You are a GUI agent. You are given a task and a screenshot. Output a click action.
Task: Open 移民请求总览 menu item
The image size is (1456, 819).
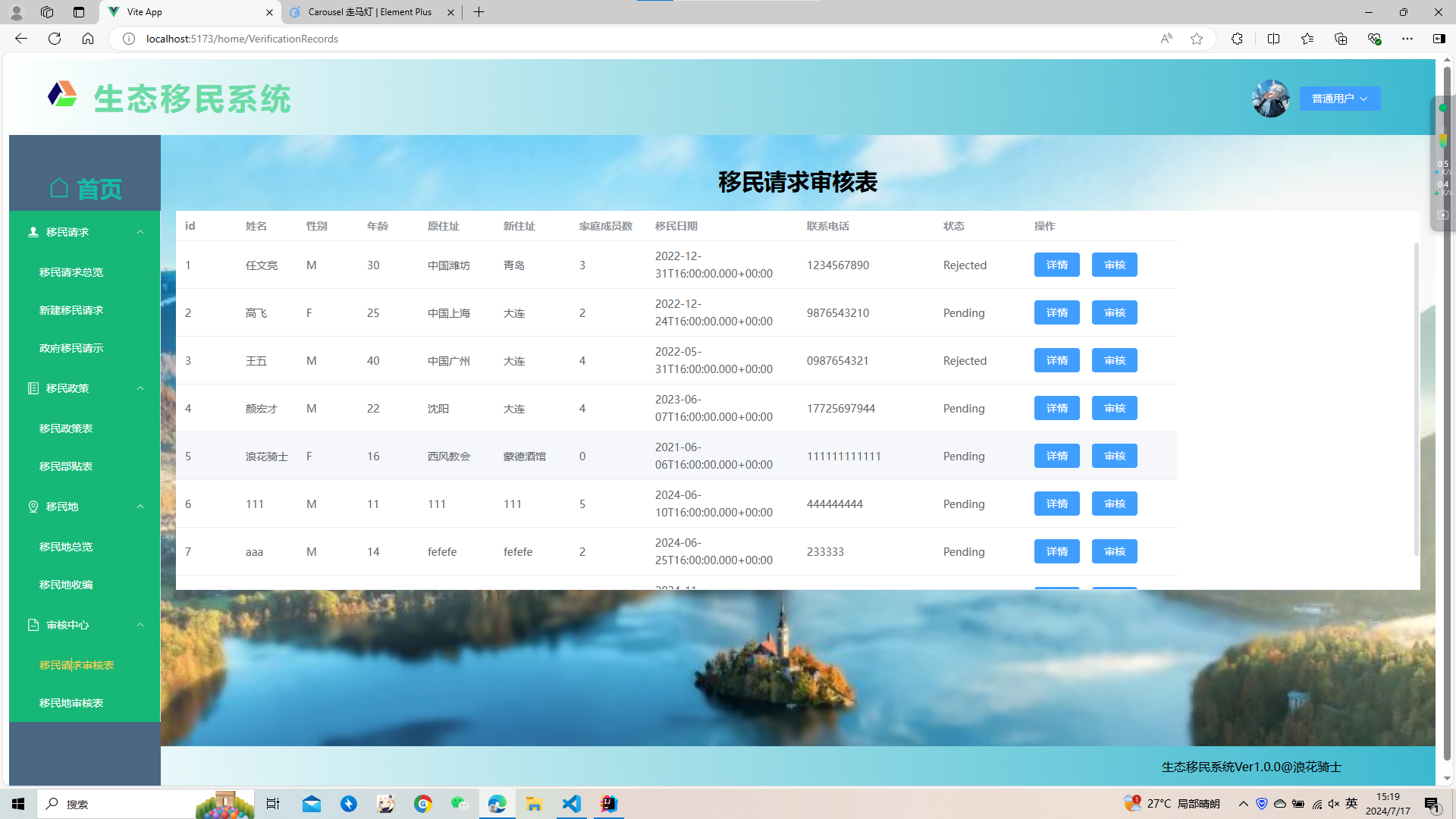tap(85, 272)
